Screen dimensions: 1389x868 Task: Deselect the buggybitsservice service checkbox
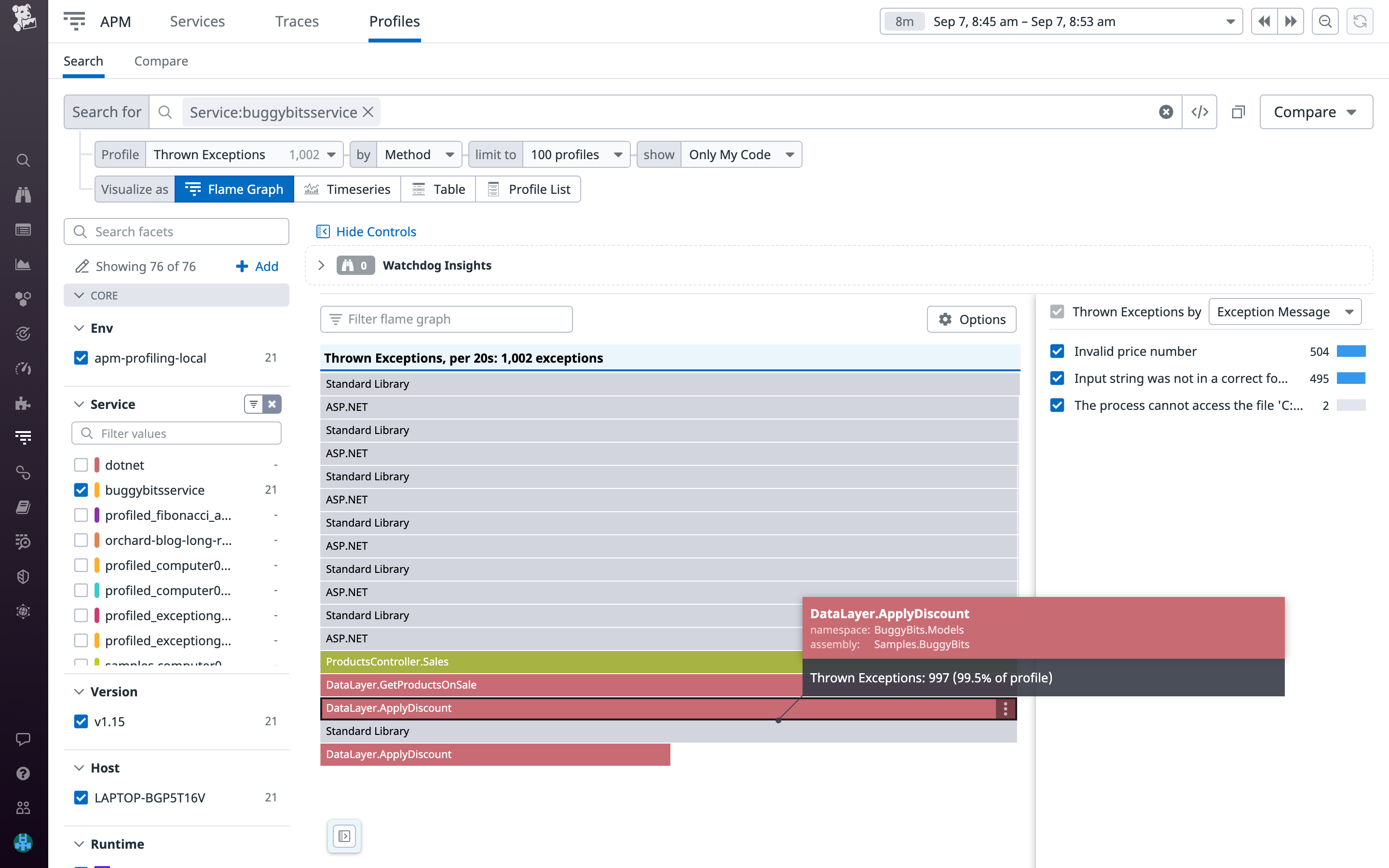81,489
